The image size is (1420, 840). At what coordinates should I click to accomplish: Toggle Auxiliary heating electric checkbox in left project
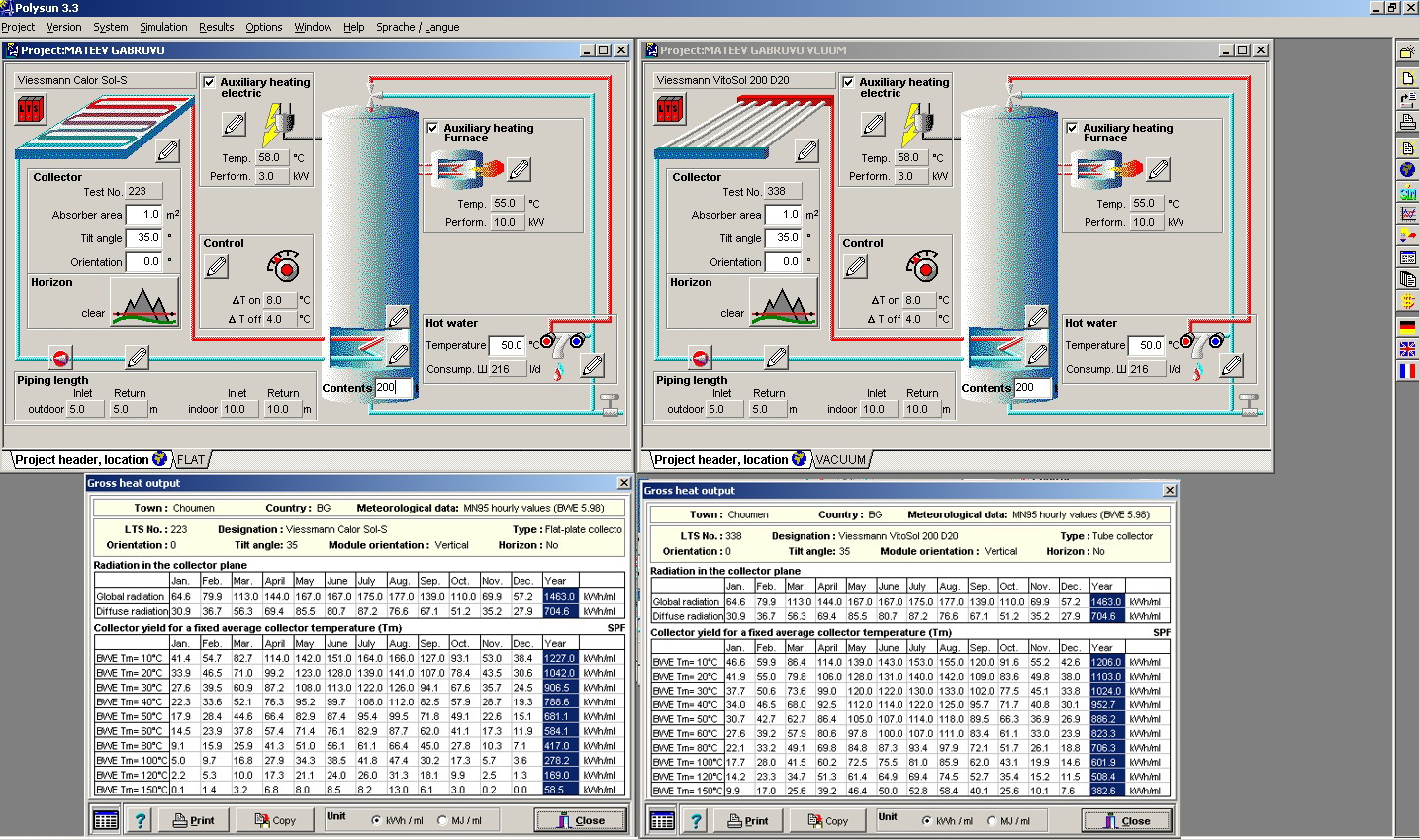[x=210, y=83]
